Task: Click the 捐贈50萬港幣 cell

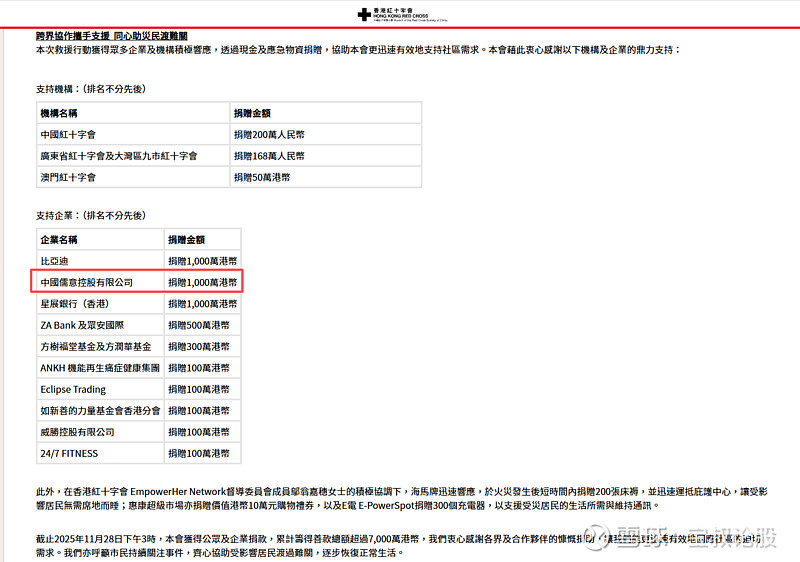Action: (326, 177)
